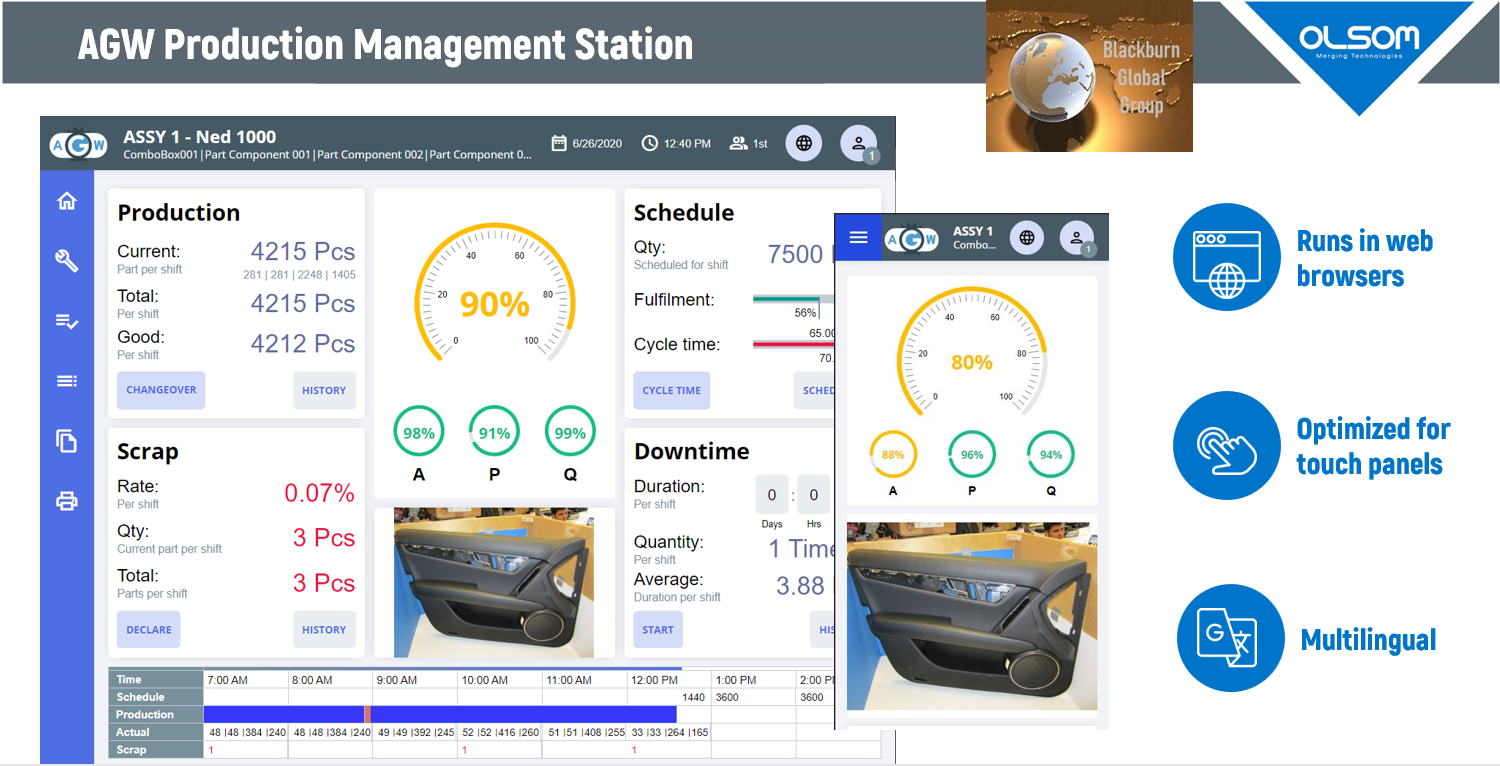Click the DECLARE scrap button
Image resolution: width=1500 pixels, height=766 pixels.
coord(149,629)
